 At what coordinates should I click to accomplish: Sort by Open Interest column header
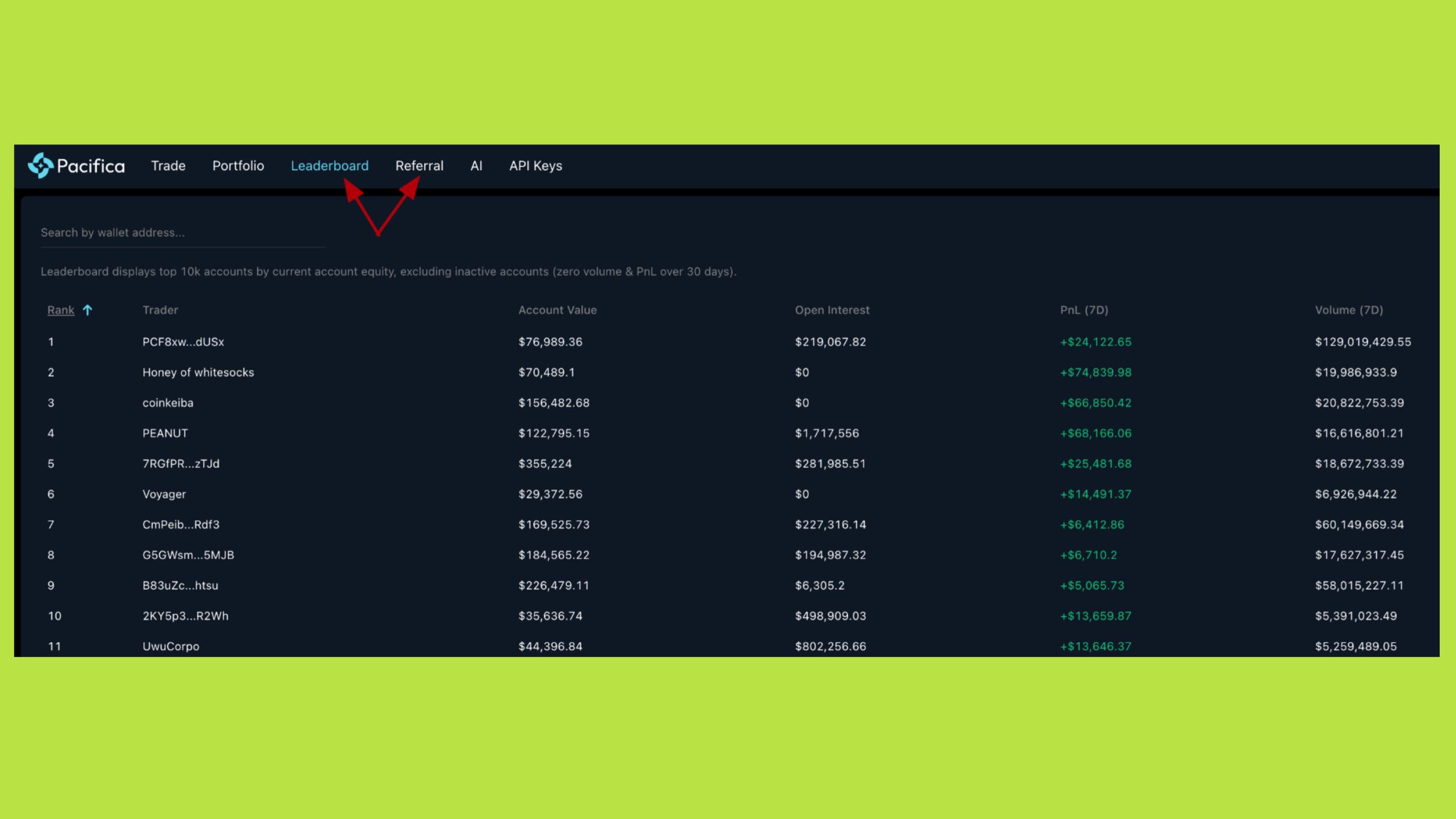(832, 310)
